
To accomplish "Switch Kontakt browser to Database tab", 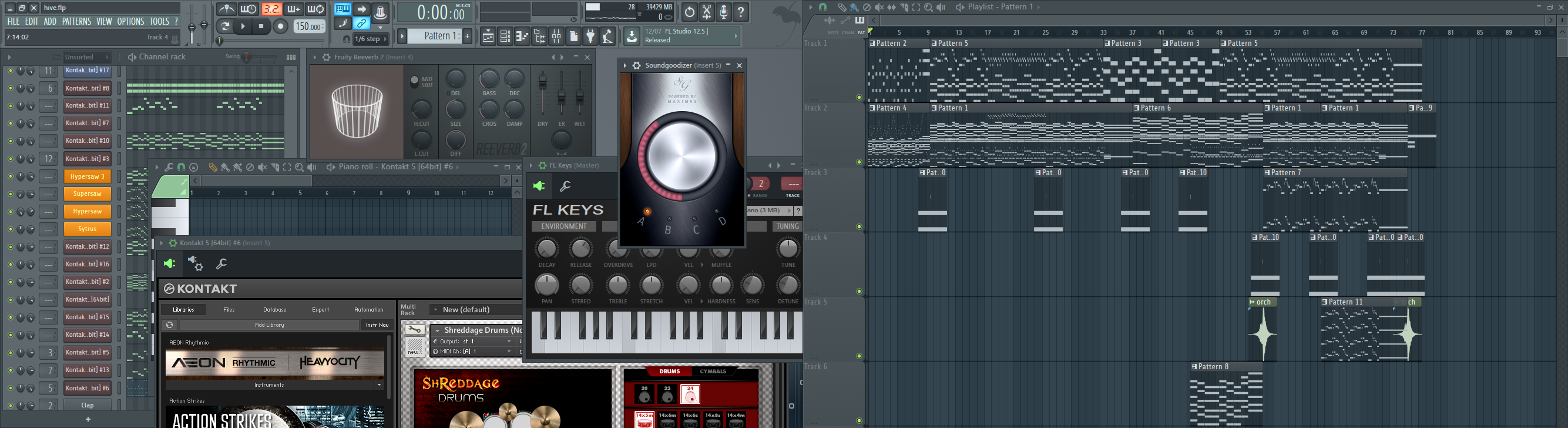I will (x=274, y=310).
